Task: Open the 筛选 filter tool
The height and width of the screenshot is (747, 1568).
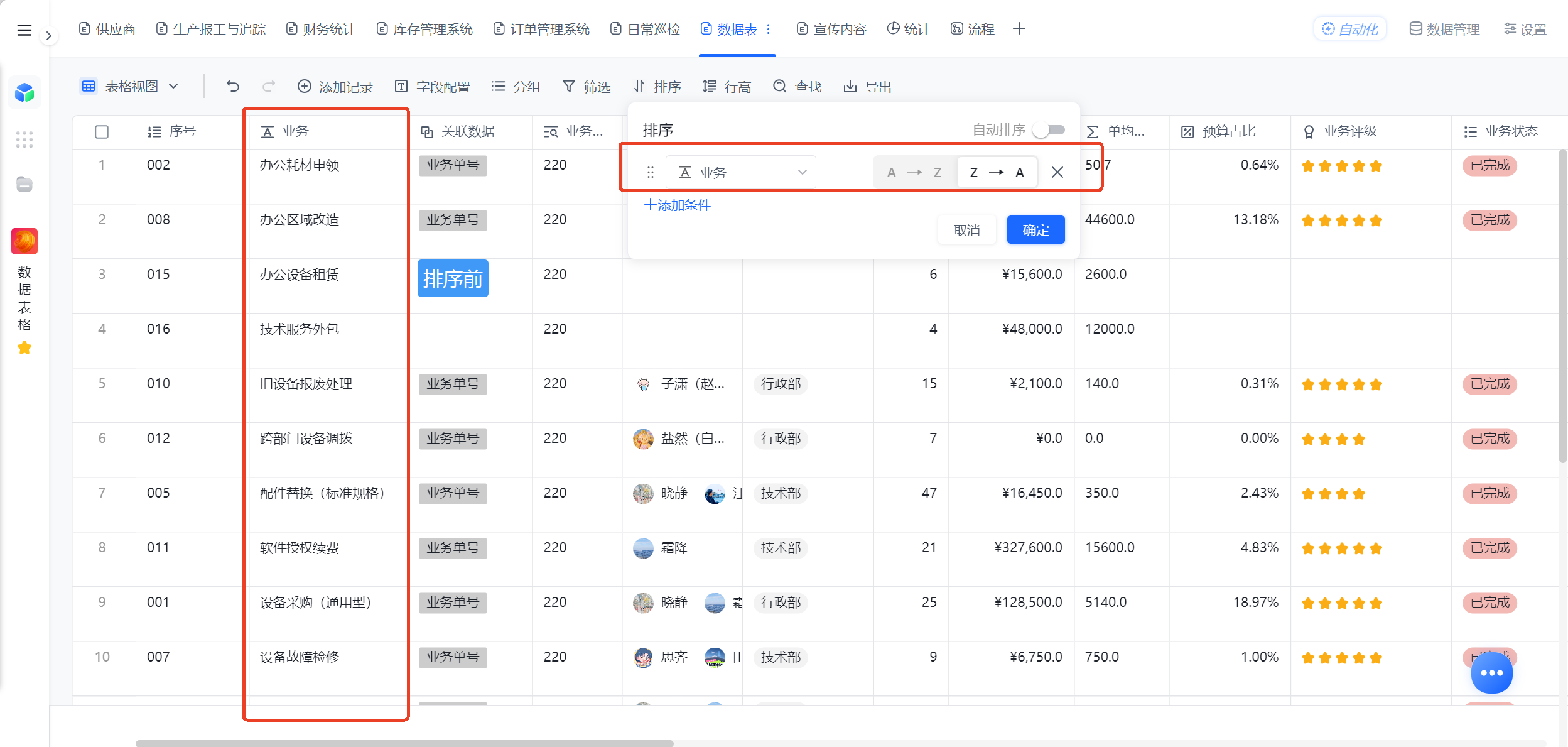Action: 587,87
